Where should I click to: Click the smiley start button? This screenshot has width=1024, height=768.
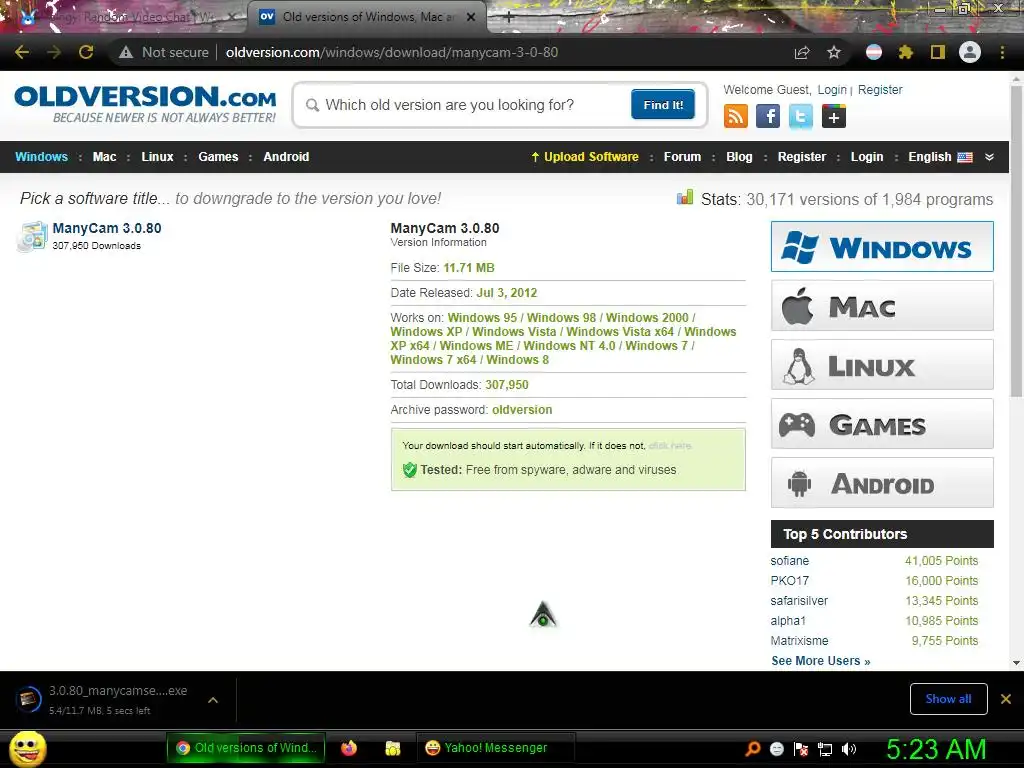point(28,748)
